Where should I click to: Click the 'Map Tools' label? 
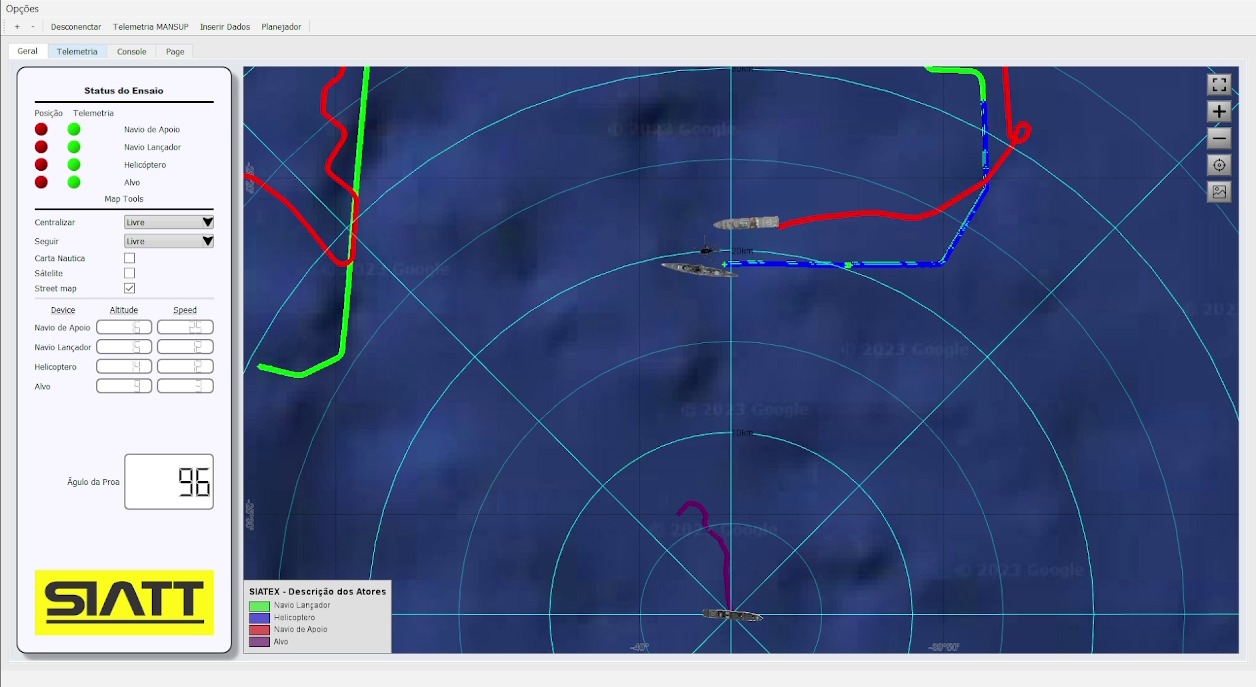tap(124, 199)
